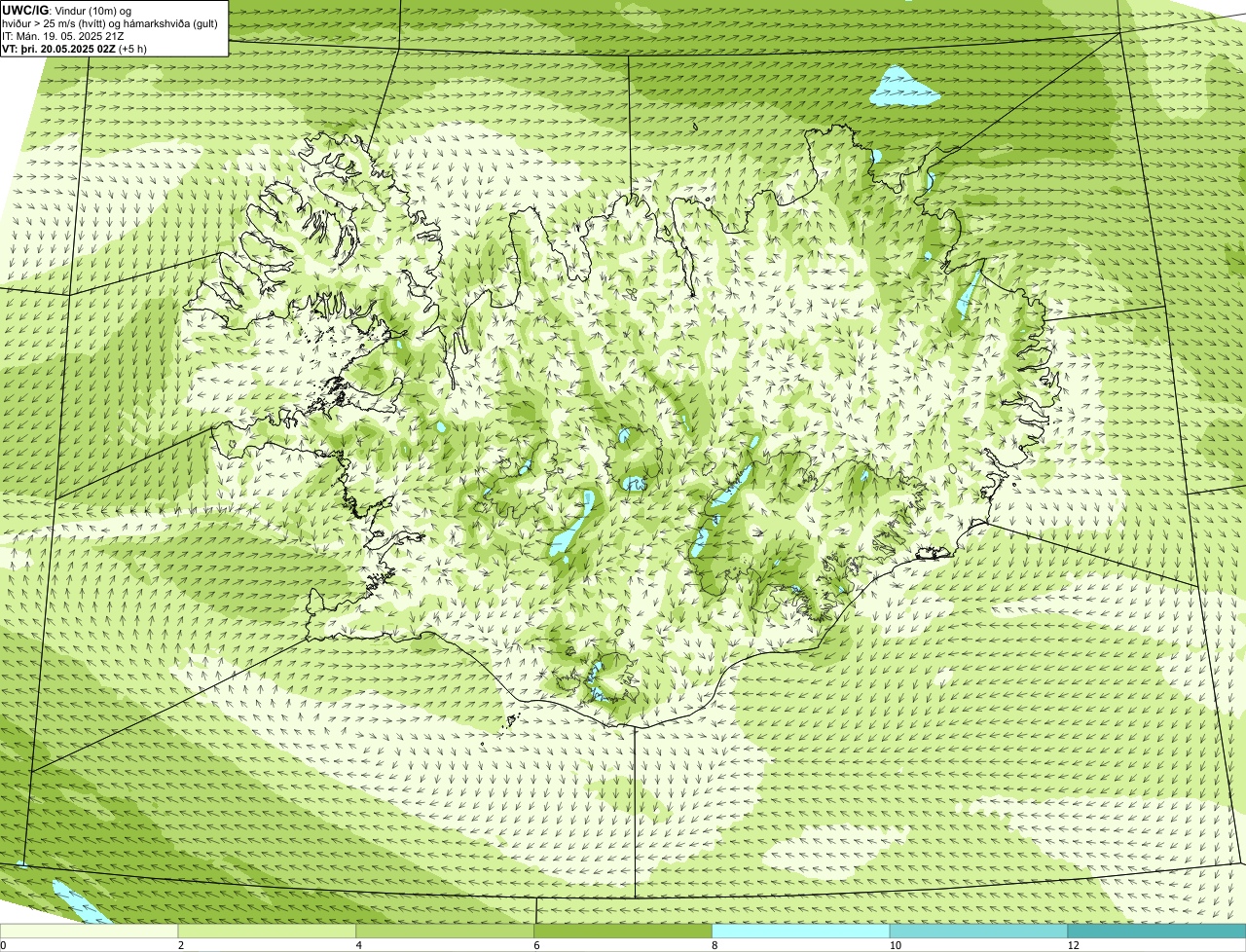This screenshot has height=952, width=1246.
Task: Click the initial time 'IT: Mán. 19. 05. 2025 21Z'
Action: pos(63,35)
